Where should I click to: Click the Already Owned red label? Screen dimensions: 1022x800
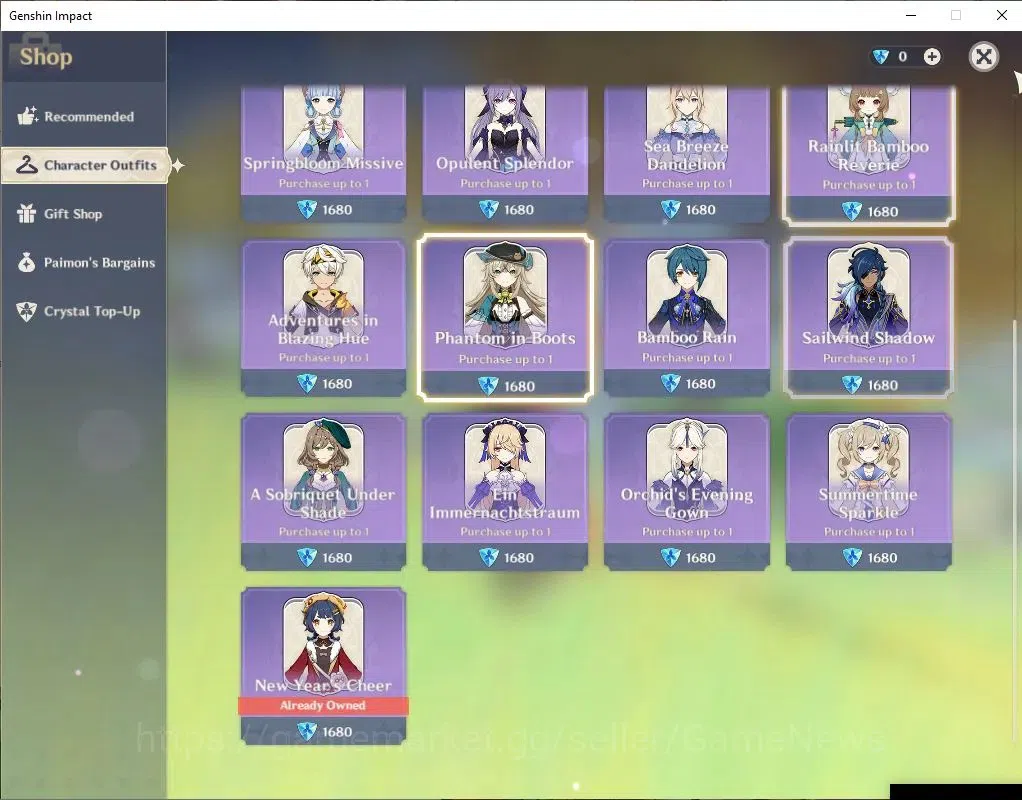323,705
